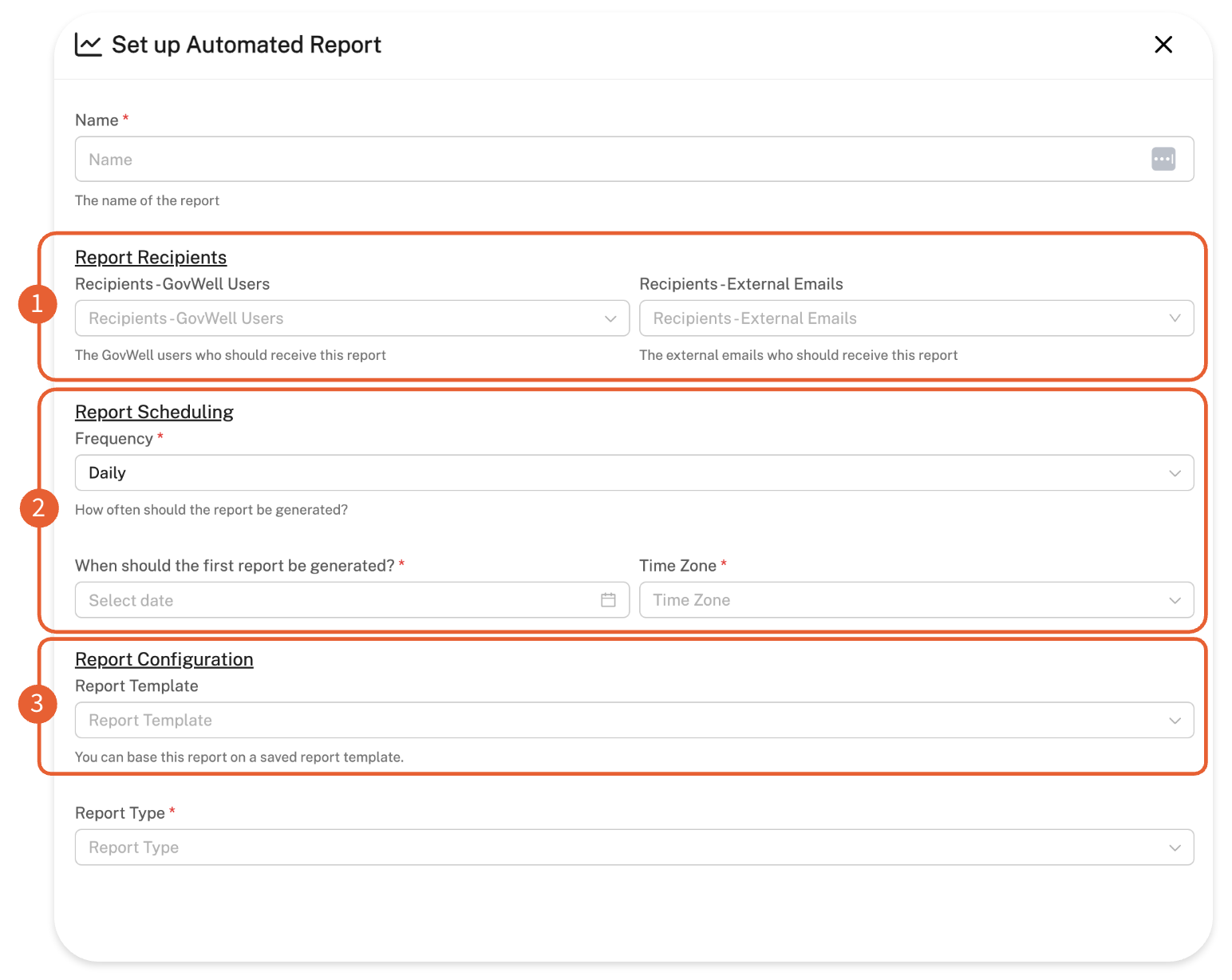
Task: Click the ellipsis autofill icon in Name field
Action: click(1163, 159)
